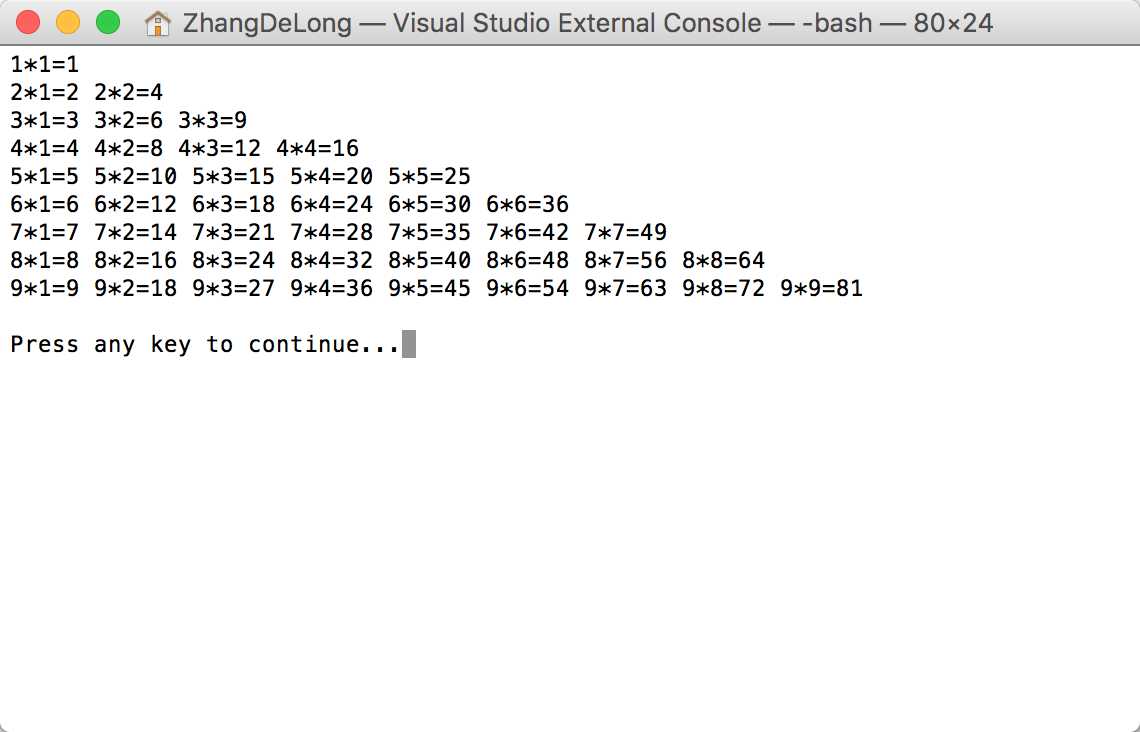Click 8*4=32 in the output
This screenshot has width=1140, height=732.
pyautogui.click(x=332, y=260)
